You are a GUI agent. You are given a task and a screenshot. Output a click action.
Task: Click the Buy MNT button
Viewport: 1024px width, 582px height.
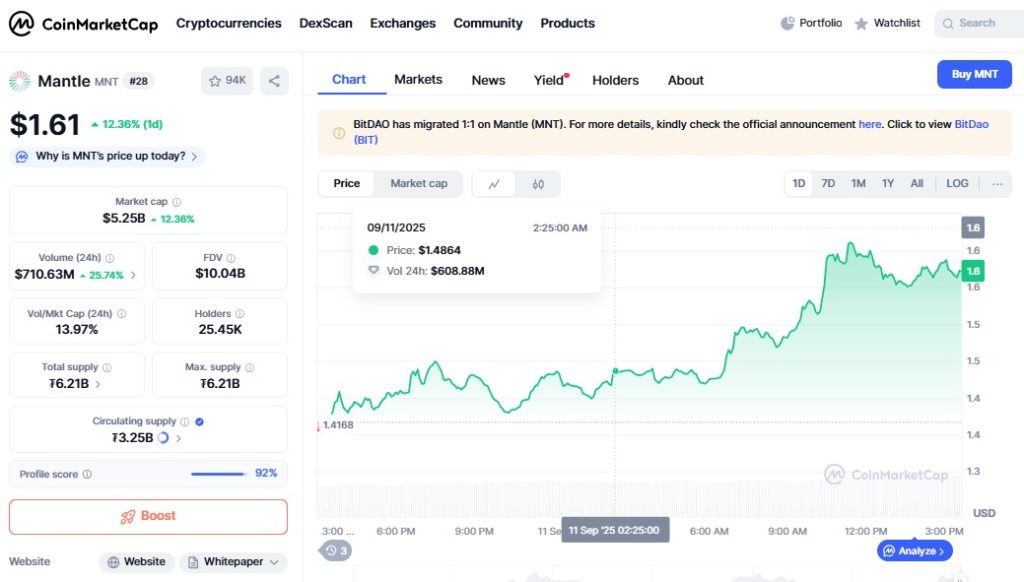(974, 74)
